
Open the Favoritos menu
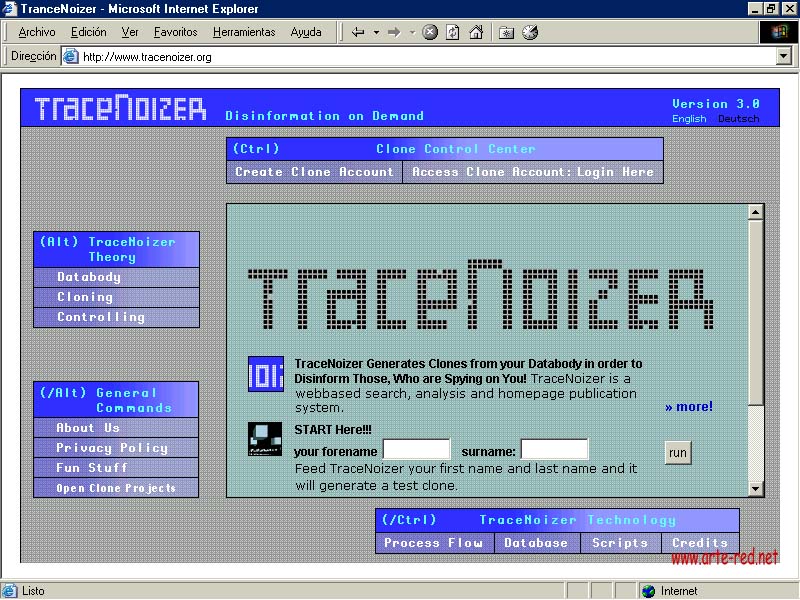[x=175, y=32]
